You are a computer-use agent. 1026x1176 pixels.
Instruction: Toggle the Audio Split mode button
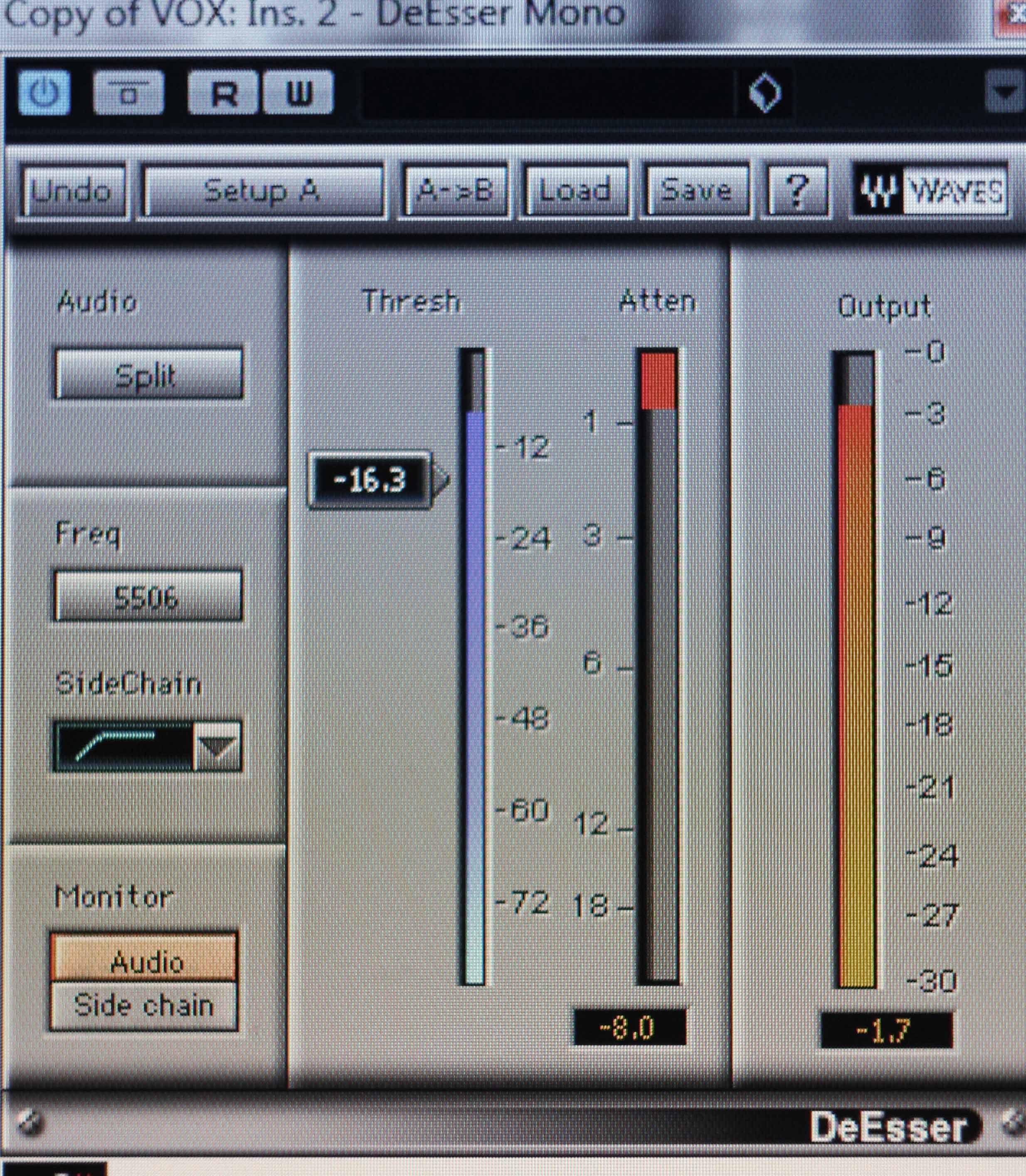[148, 373]
